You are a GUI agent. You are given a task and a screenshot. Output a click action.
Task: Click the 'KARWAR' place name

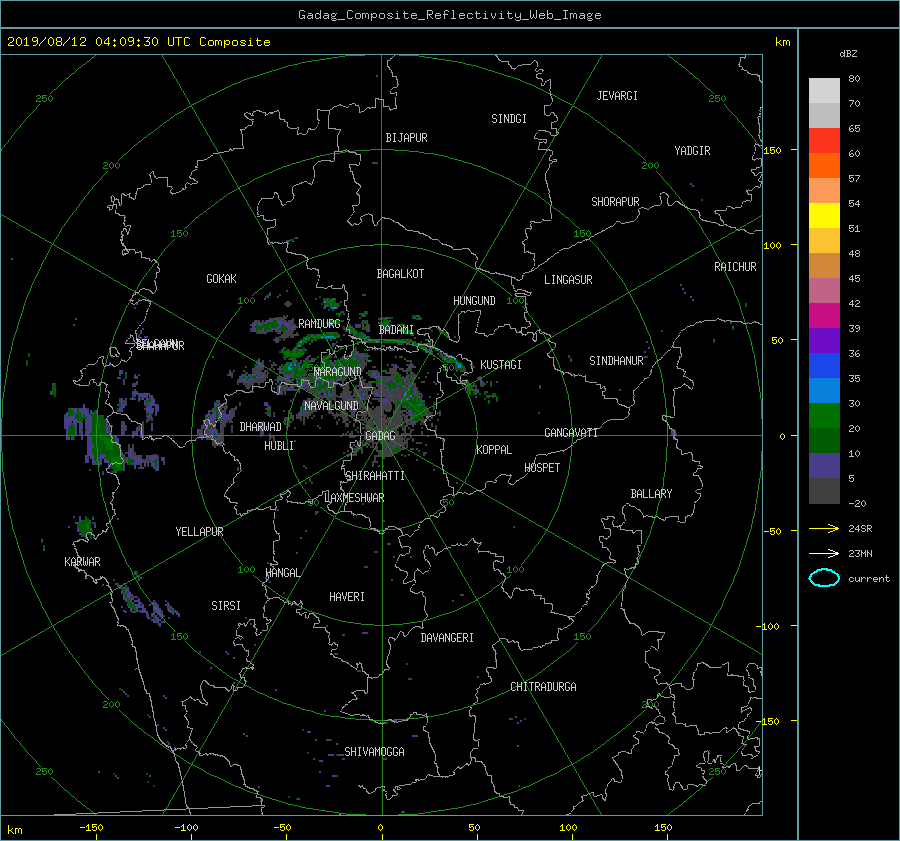[x=82, y=562]
